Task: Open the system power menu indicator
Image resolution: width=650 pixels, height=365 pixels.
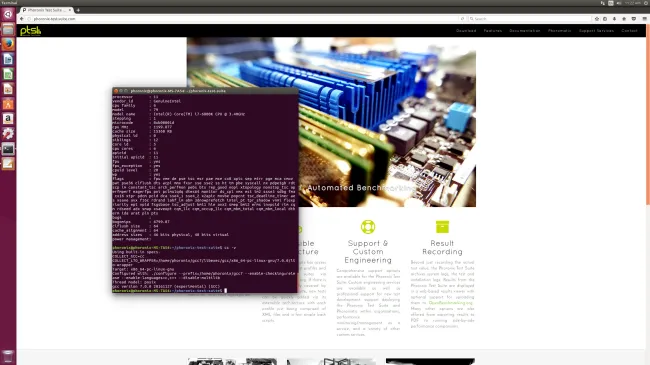Action: coord(645,3)
